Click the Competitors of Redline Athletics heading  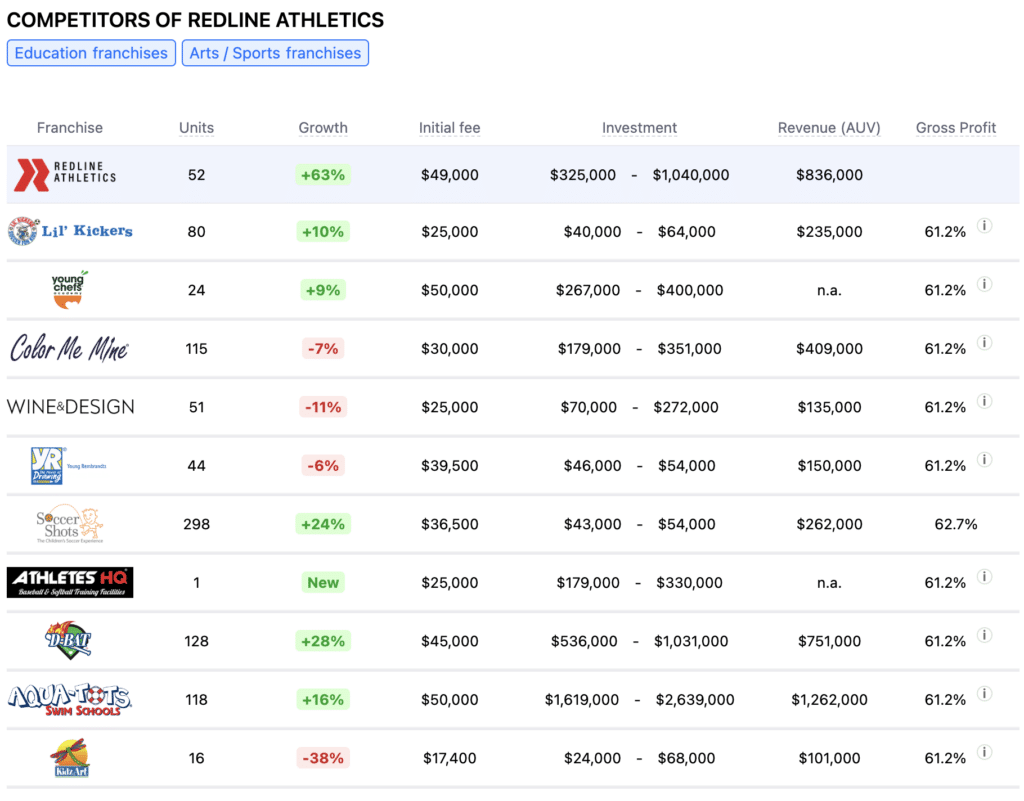[195, 20]
